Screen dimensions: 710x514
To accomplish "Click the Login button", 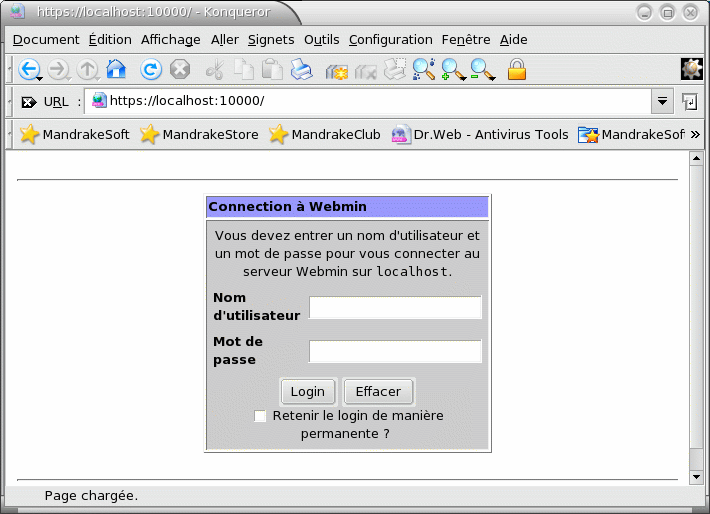I will tap(308, 392).
